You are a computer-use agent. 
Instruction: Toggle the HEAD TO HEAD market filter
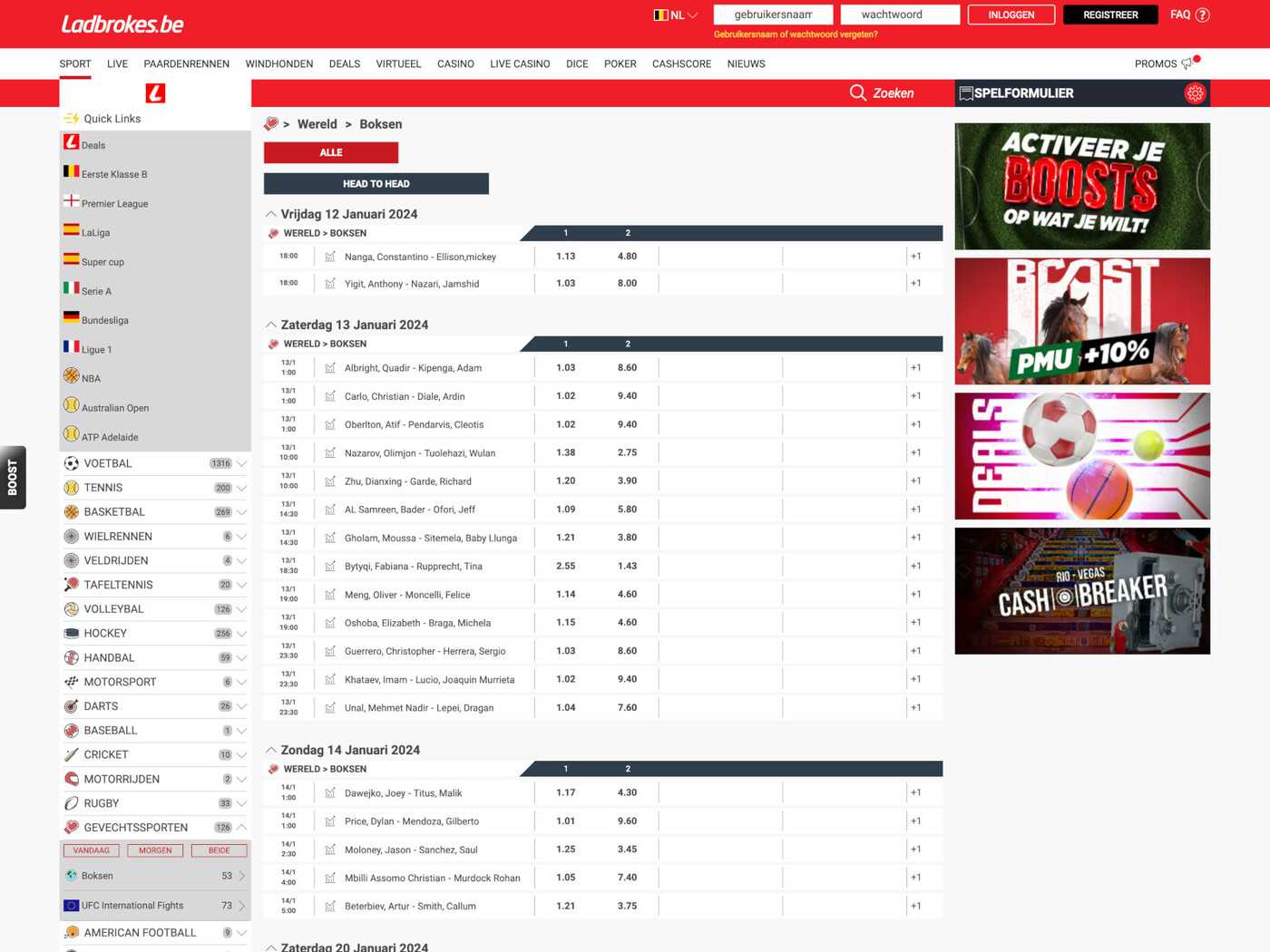tap(376, 184)
